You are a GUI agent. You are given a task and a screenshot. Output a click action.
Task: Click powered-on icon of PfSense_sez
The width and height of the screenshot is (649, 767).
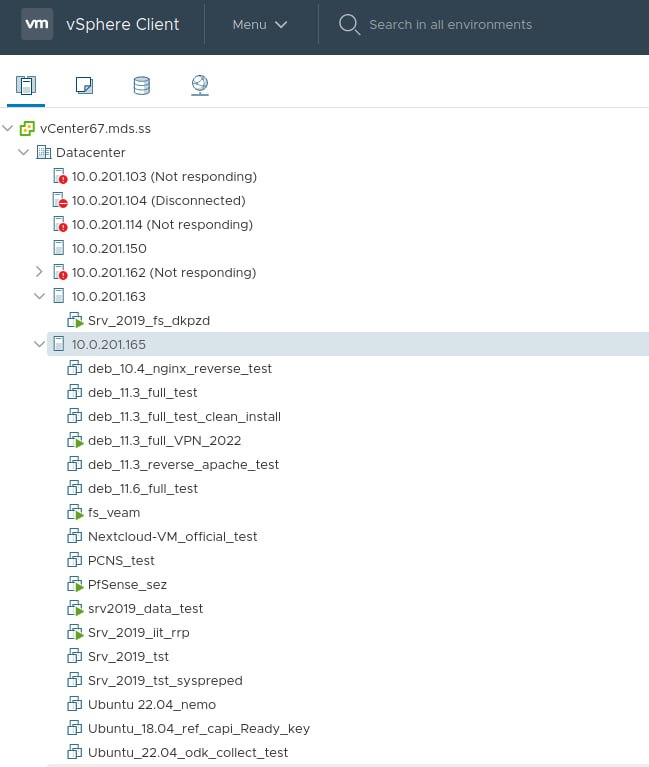[x=75, y=584]
